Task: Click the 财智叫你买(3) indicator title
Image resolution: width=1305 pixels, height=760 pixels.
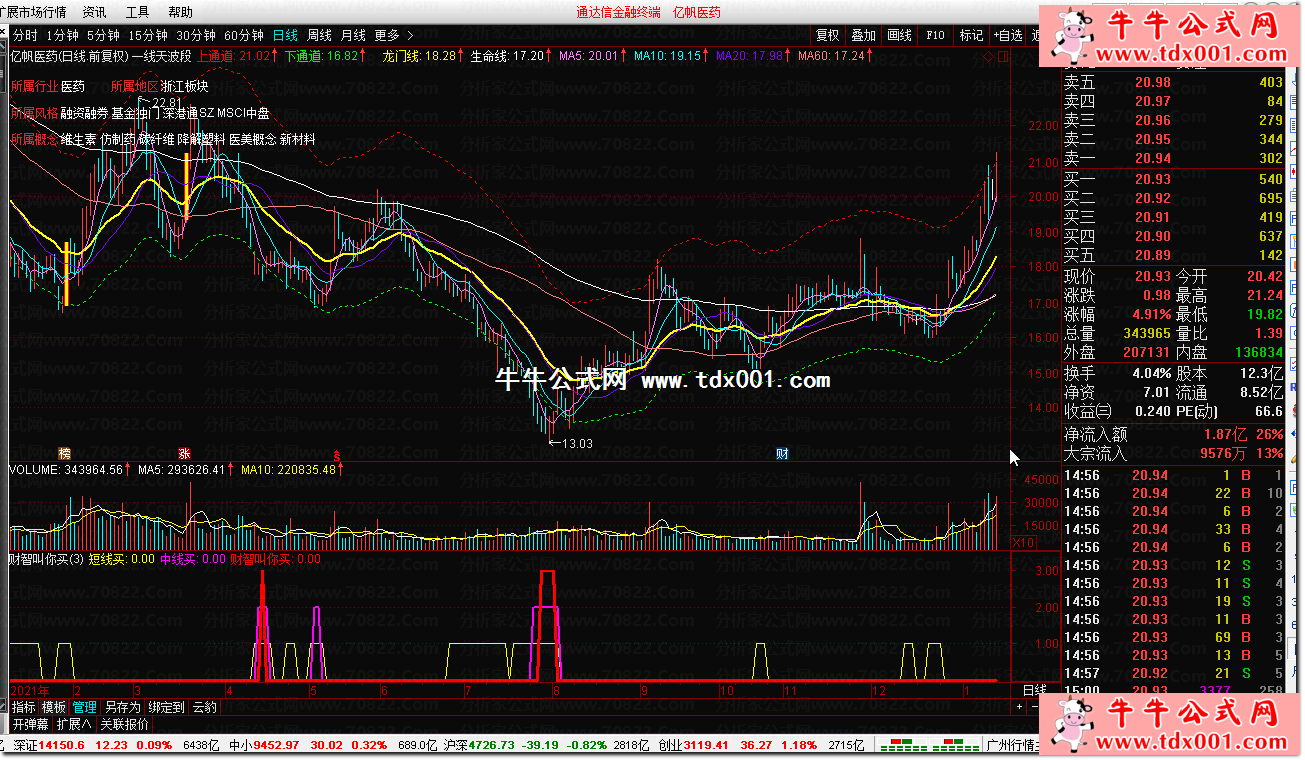Action: [46, 559]
